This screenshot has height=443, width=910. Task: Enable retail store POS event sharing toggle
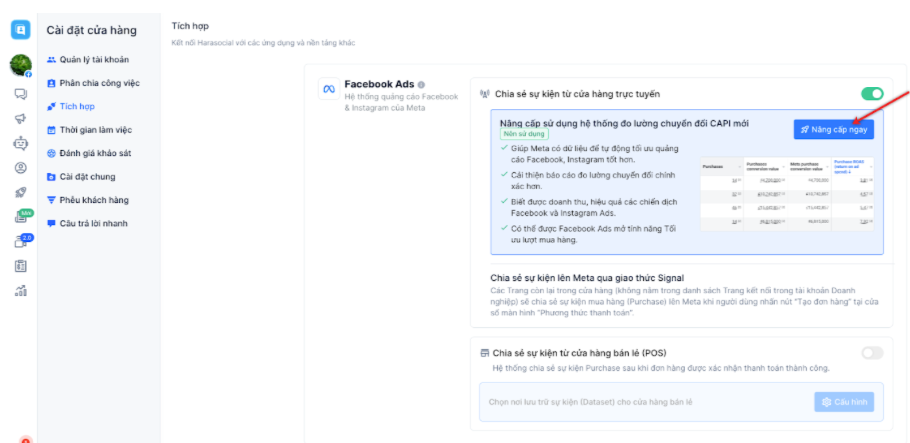click(x=872, y=353)
